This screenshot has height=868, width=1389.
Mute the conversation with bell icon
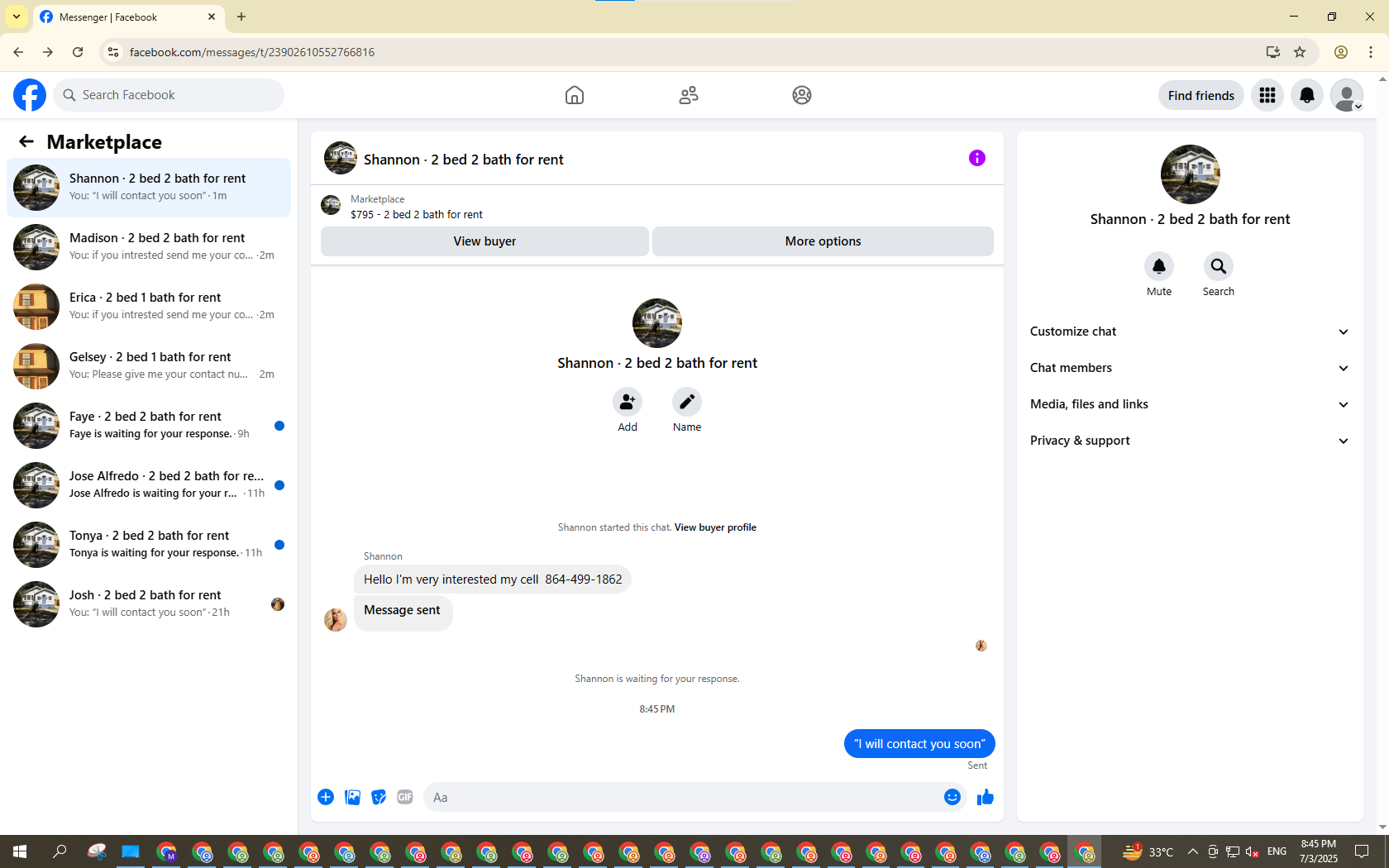click(x=1159, y=266)
